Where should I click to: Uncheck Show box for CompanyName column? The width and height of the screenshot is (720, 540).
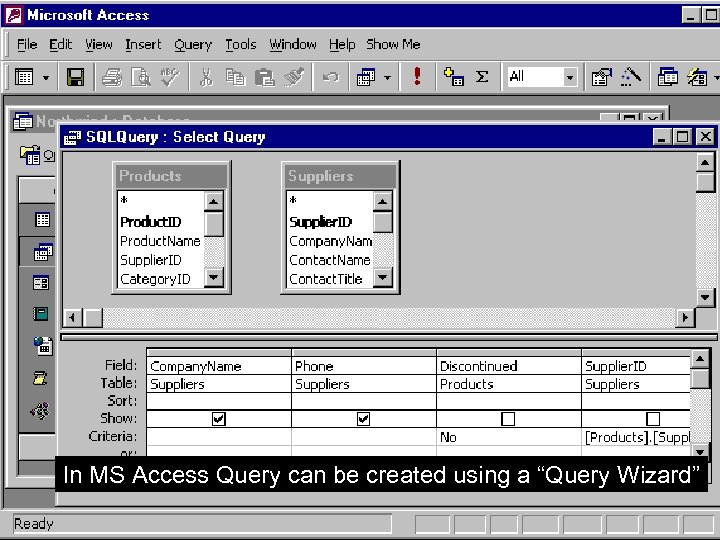click(219, 419)
